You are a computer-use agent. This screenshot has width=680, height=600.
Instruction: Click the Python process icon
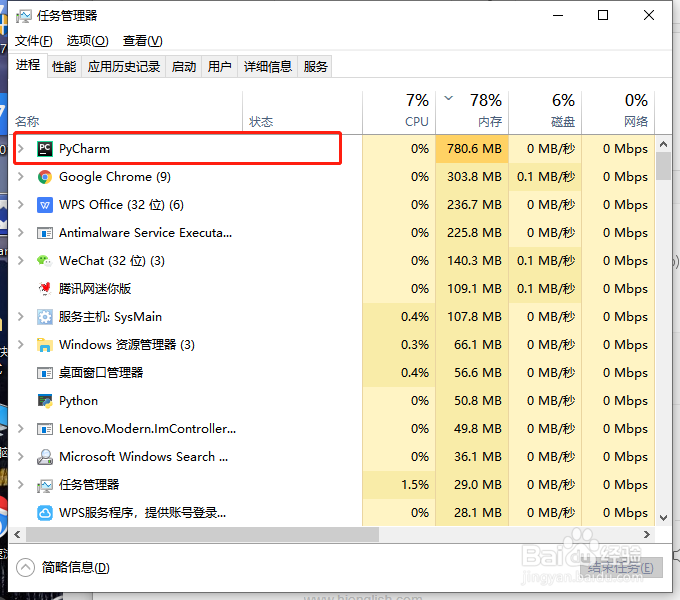click(45, 401)
